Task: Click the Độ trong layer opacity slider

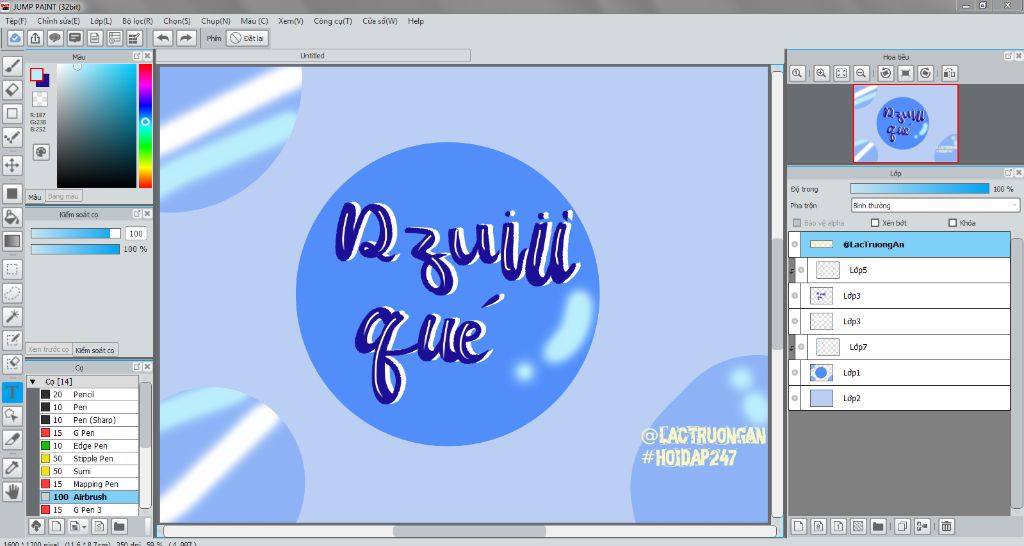Action: [920, 189]
